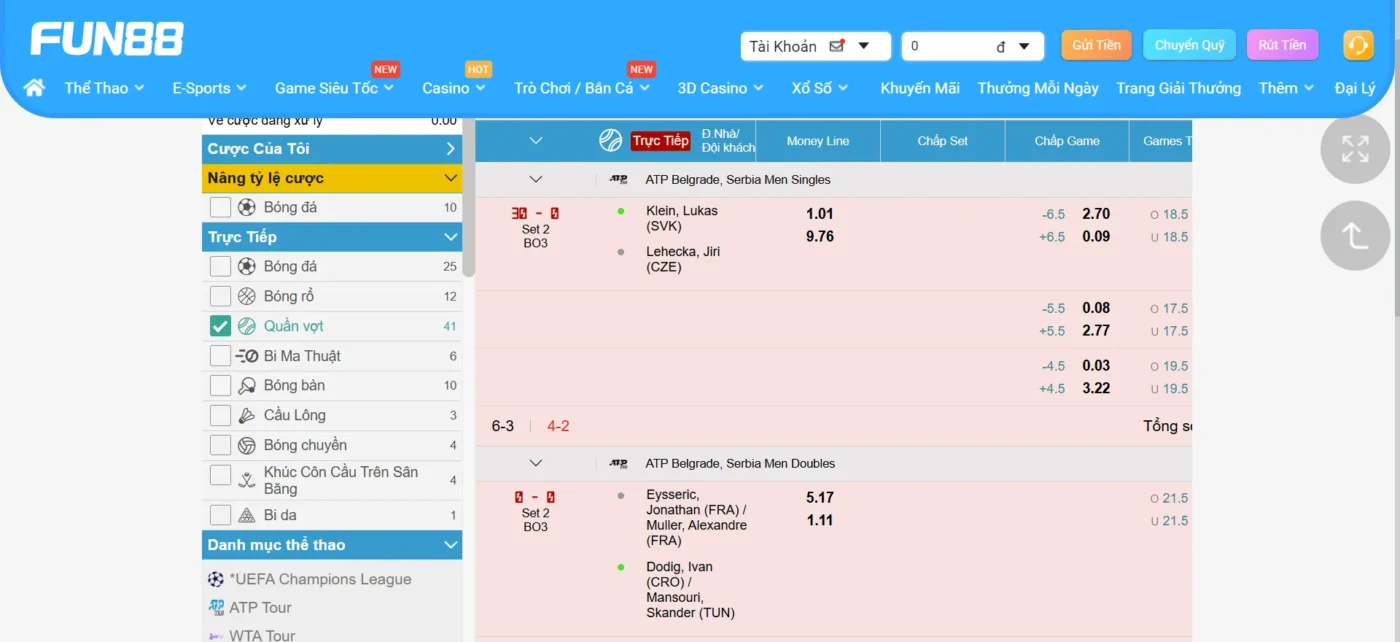The image size is (1400, 642).
Task: Select Klein Money Line odds 1.01
Action: coord(819,214)
